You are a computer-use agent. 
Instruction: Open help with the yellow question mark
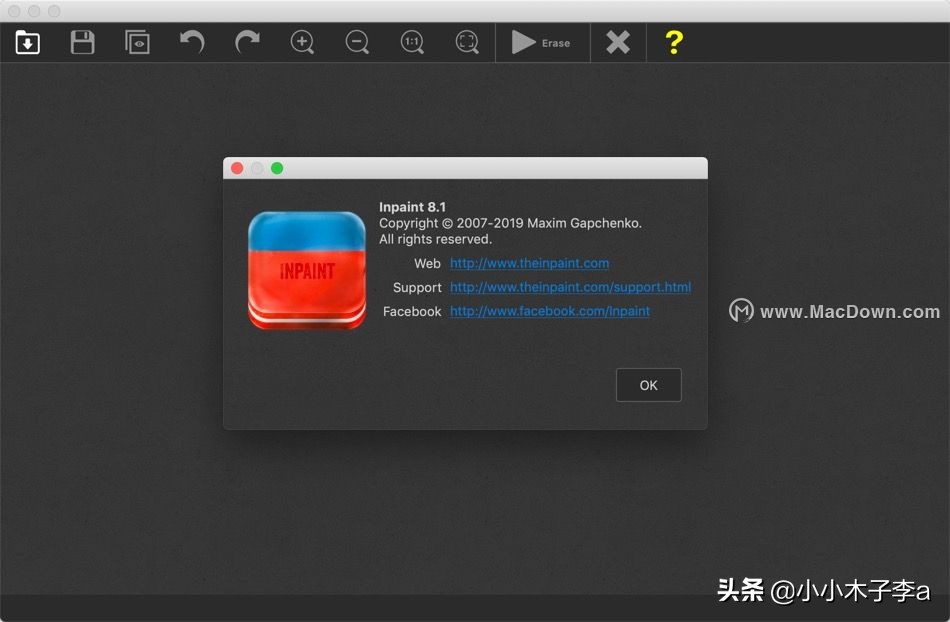point(674,42)
